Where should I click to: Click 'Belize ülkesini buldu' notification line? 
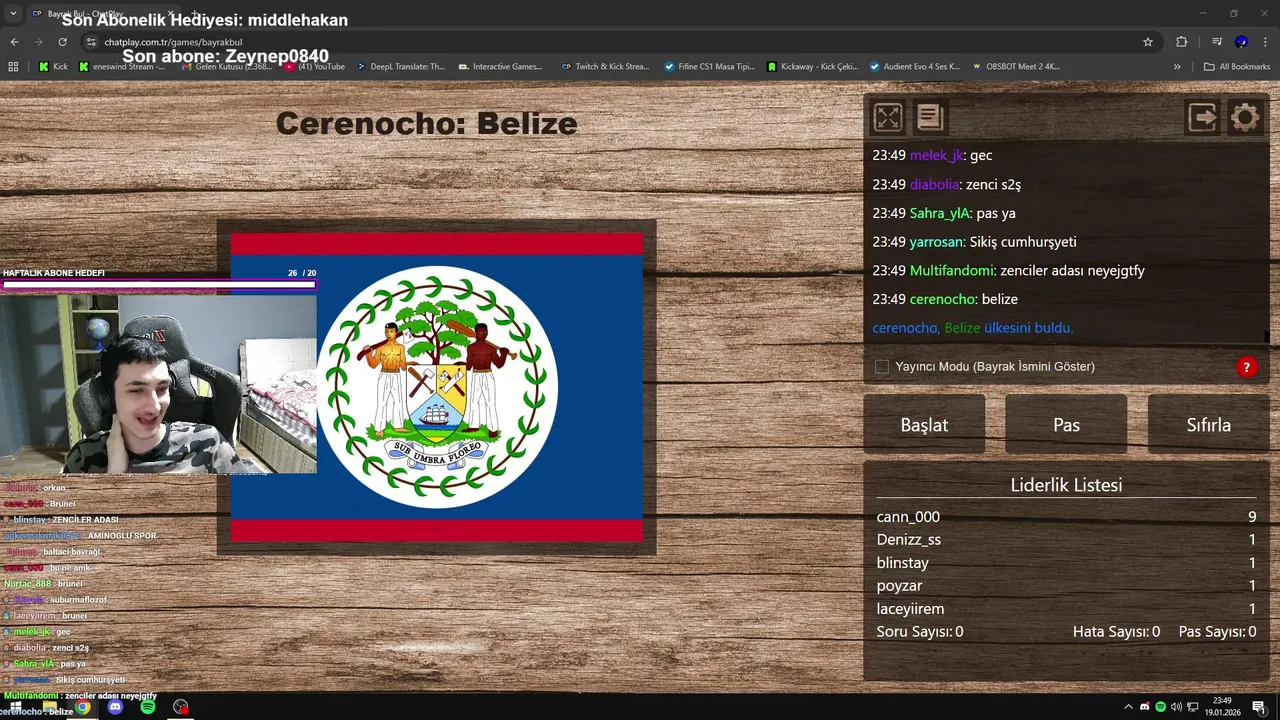click(972, 328)
